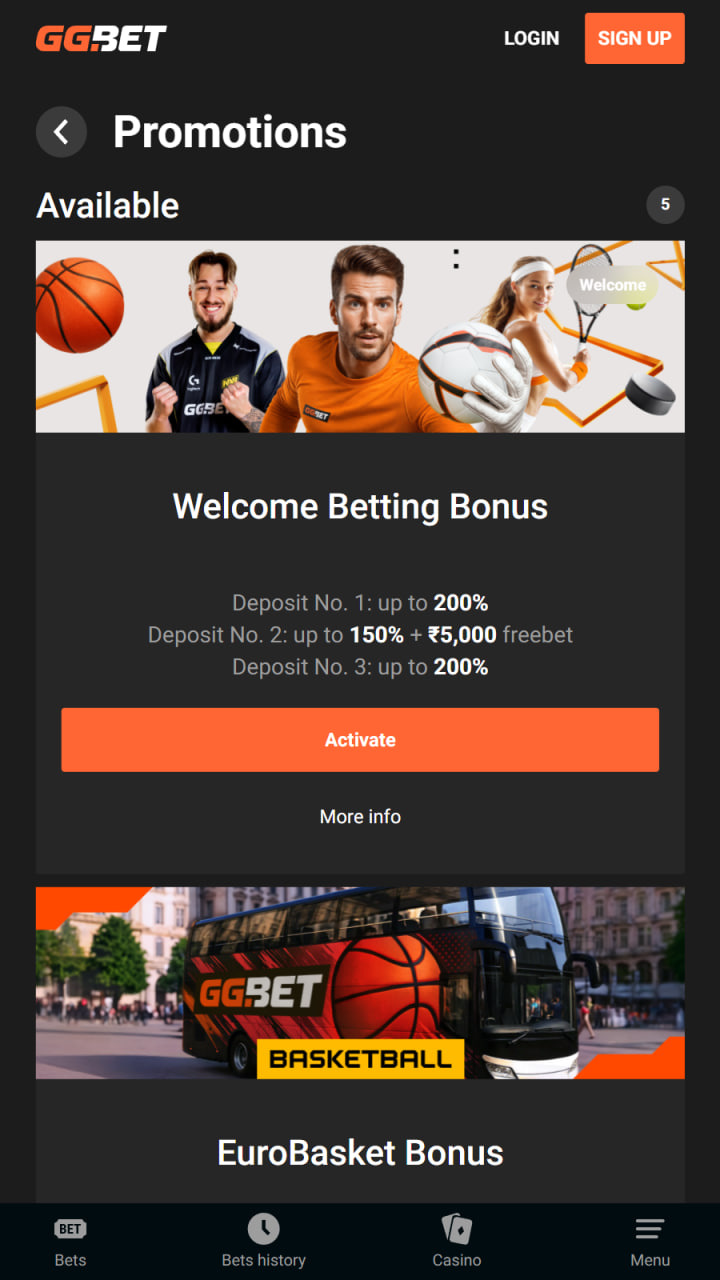Open Bets history clock icon
Image resolution: width=720 pixels, height=1280 pixels.
[x=263, y=1229]
